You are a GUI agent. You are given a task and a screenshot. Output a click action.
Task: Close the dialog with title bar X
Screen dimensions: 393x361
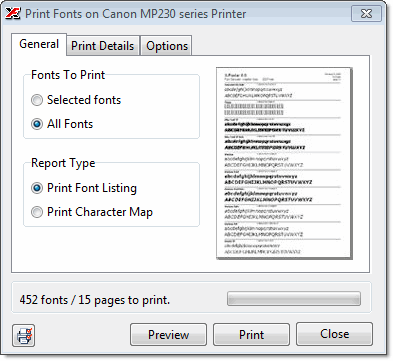[x=366, y=14]
